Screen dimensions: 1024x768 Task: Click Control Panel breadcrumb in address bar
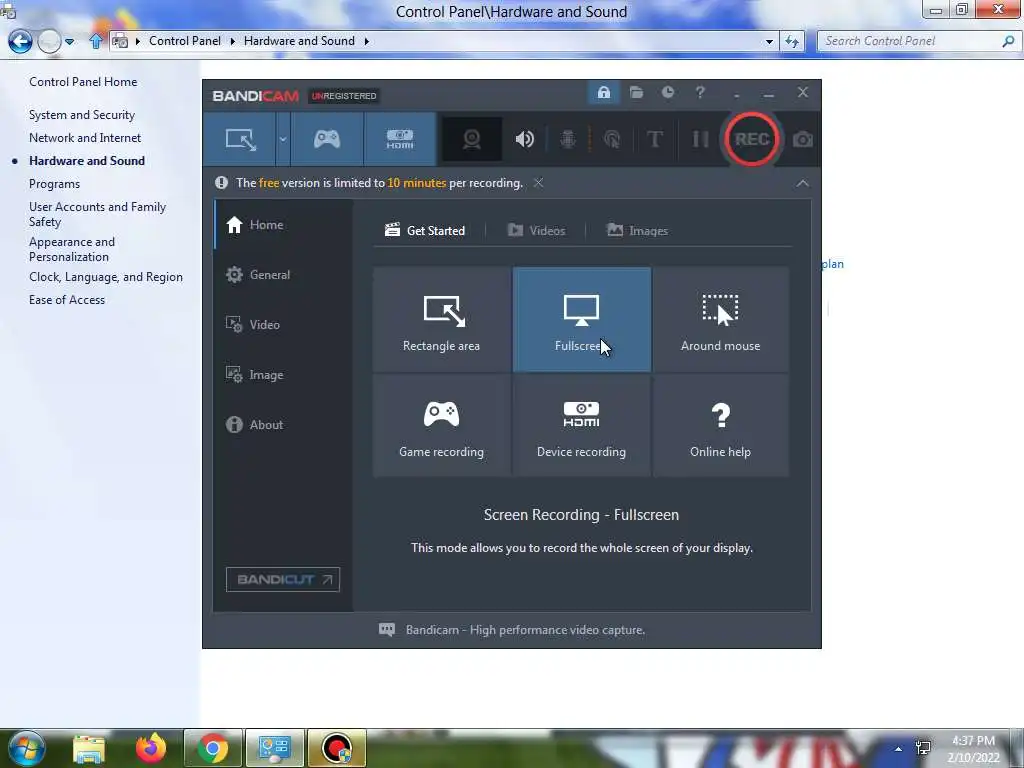point(185,41)
